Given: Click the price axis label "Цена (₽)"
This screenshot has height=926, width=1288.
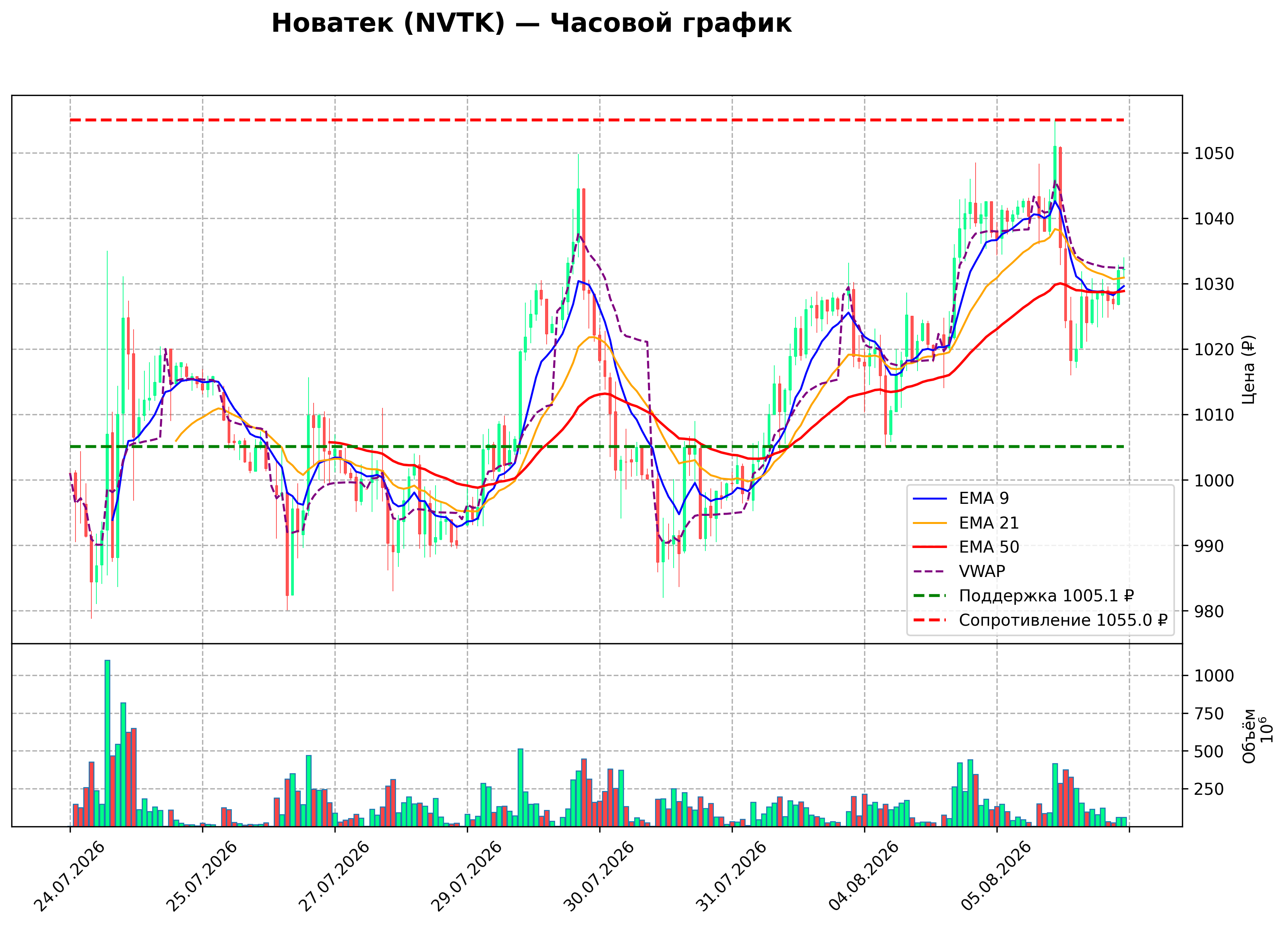Looking at the screenshot, I should pos(1248,370).
